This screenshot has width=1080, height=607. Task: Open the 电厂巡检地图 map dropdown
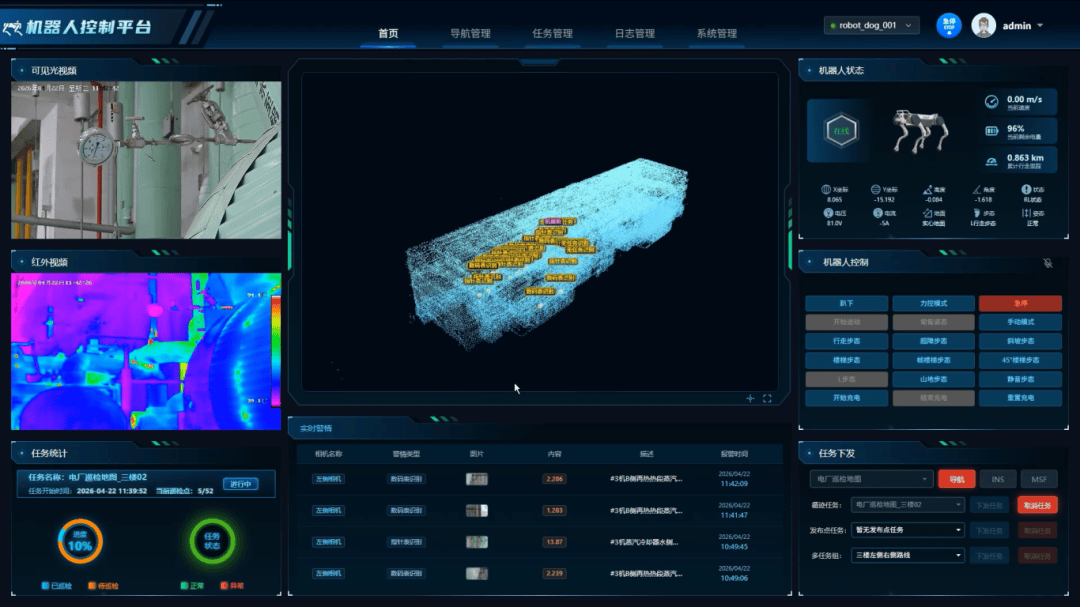(871, 479)
